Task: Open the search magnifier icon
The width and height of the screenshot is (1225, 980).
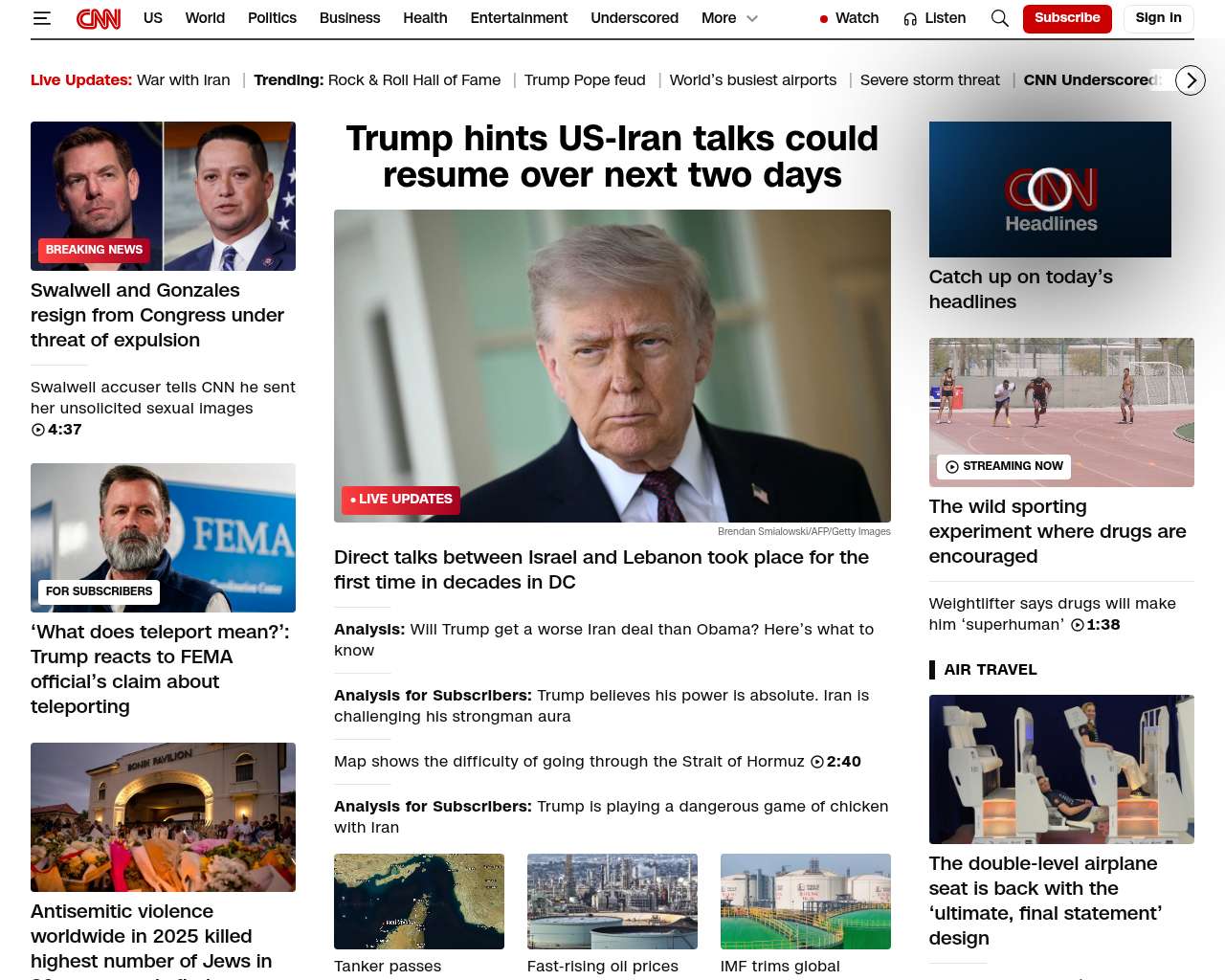Action: point(1000,18)
